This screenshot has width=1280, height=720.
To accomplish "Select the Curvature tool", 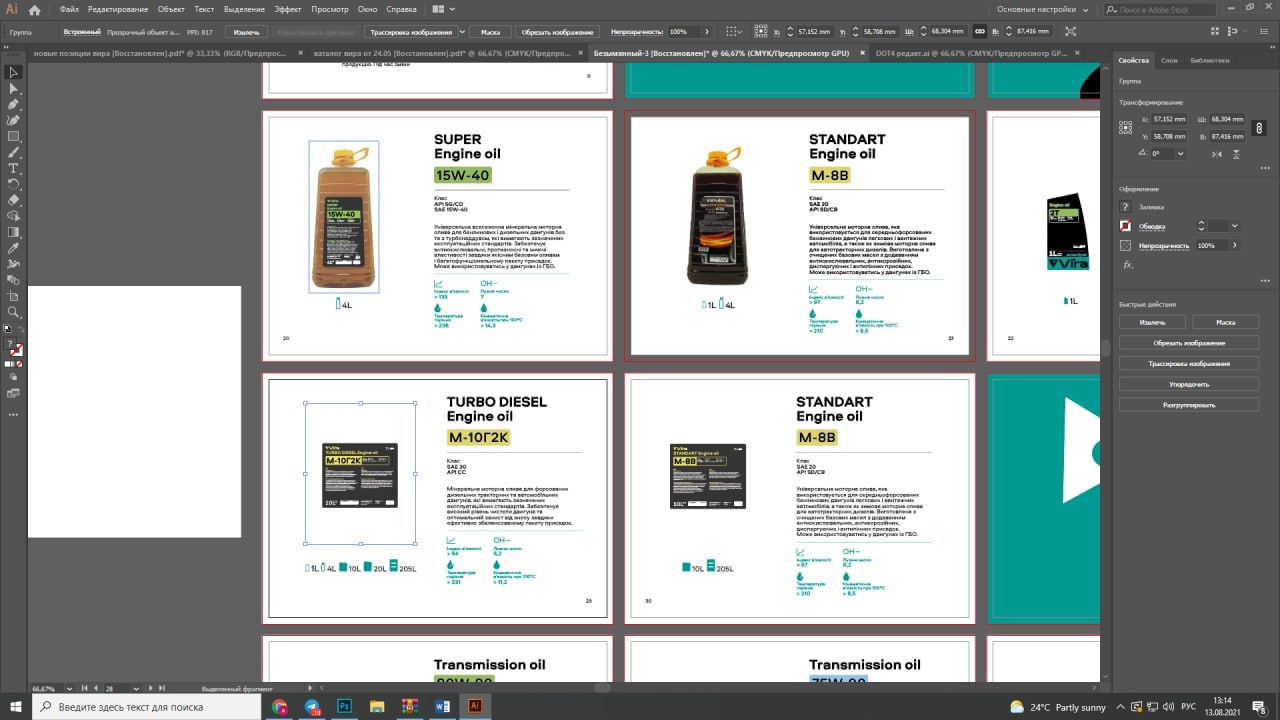I will (x=14, y=120).
